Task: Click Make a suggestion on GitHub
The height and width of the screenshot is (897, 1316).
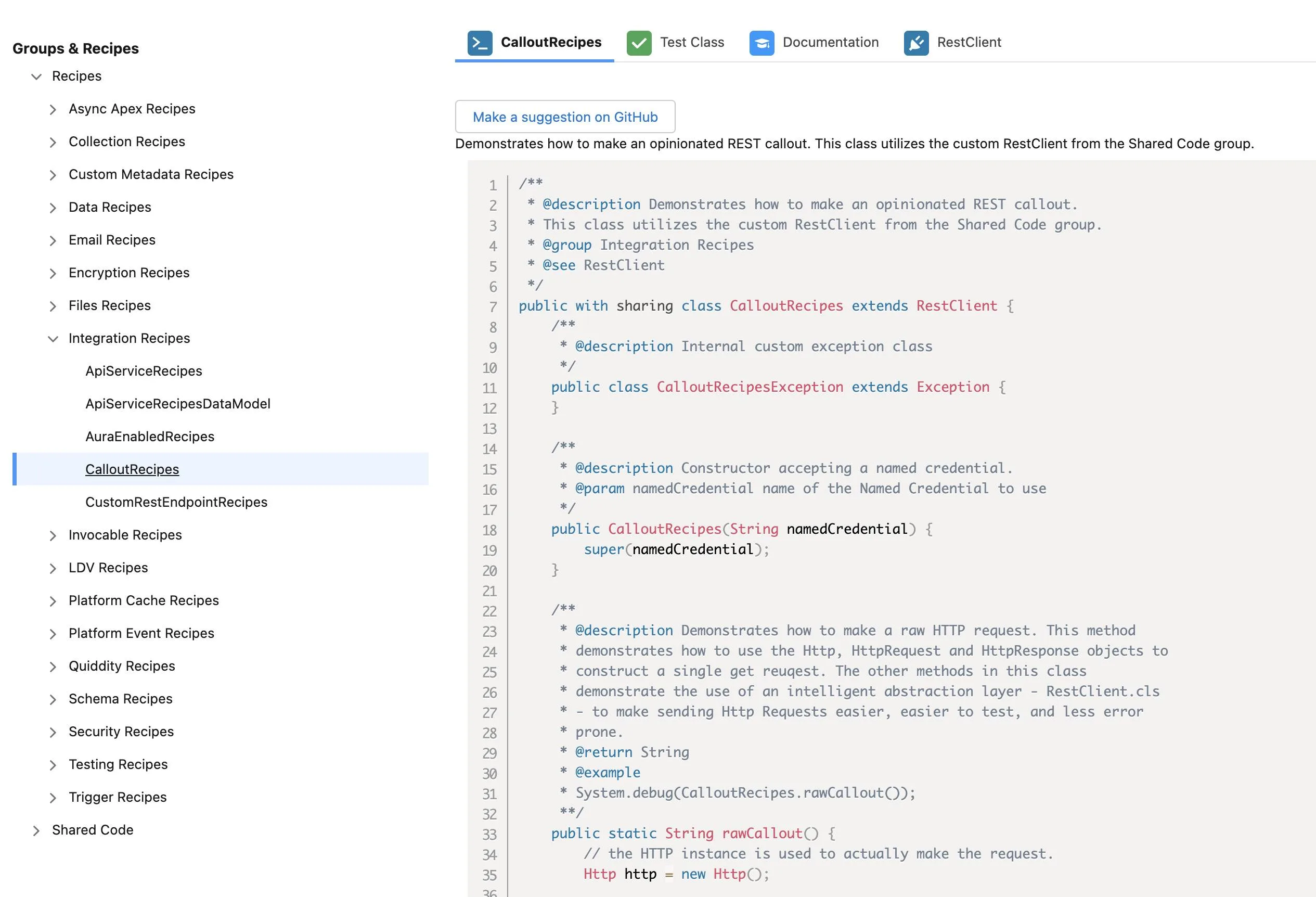Action: point(565,117)
